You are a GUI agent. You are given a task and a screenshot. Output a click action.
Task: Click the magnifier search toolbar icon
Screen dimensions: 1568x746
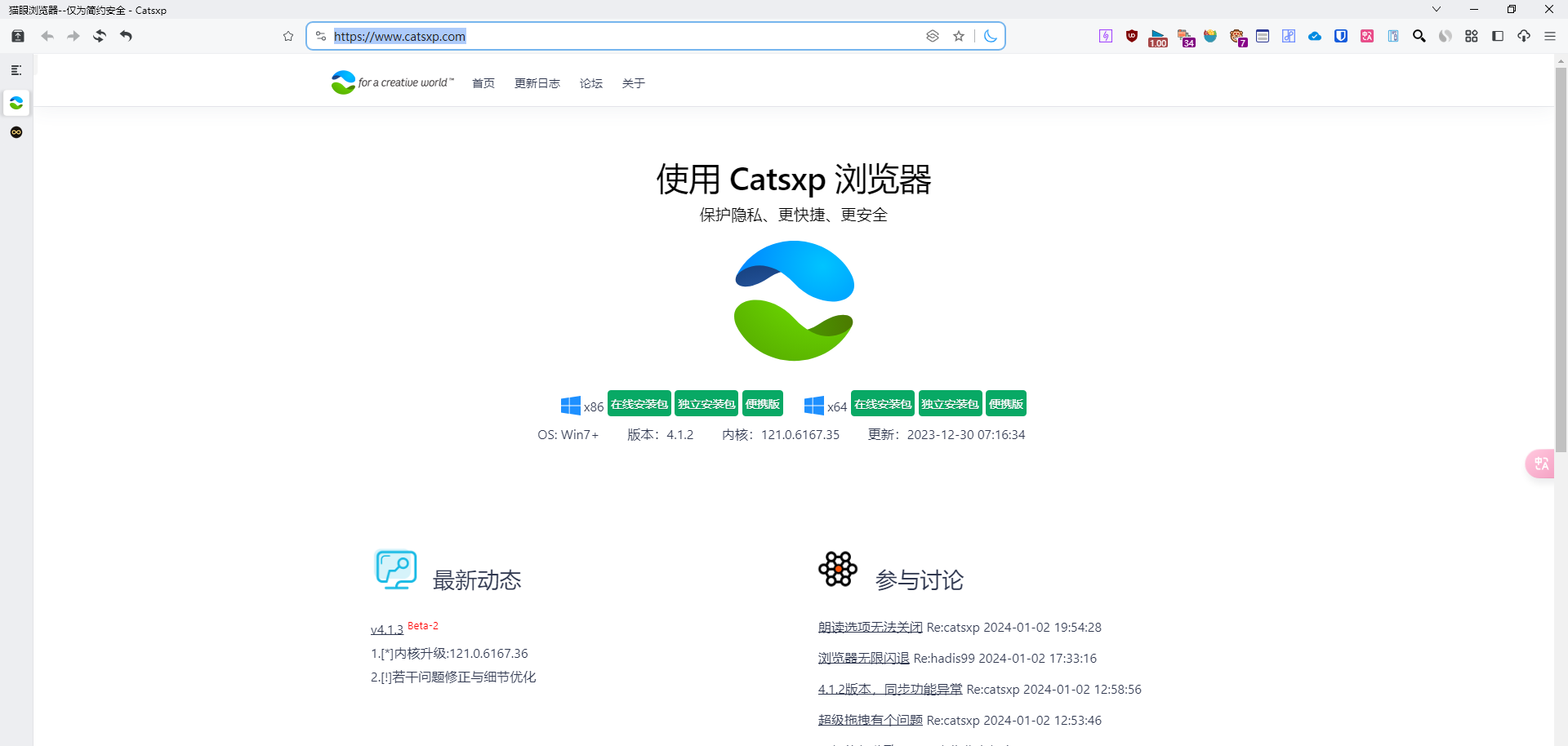[1419, 36]
